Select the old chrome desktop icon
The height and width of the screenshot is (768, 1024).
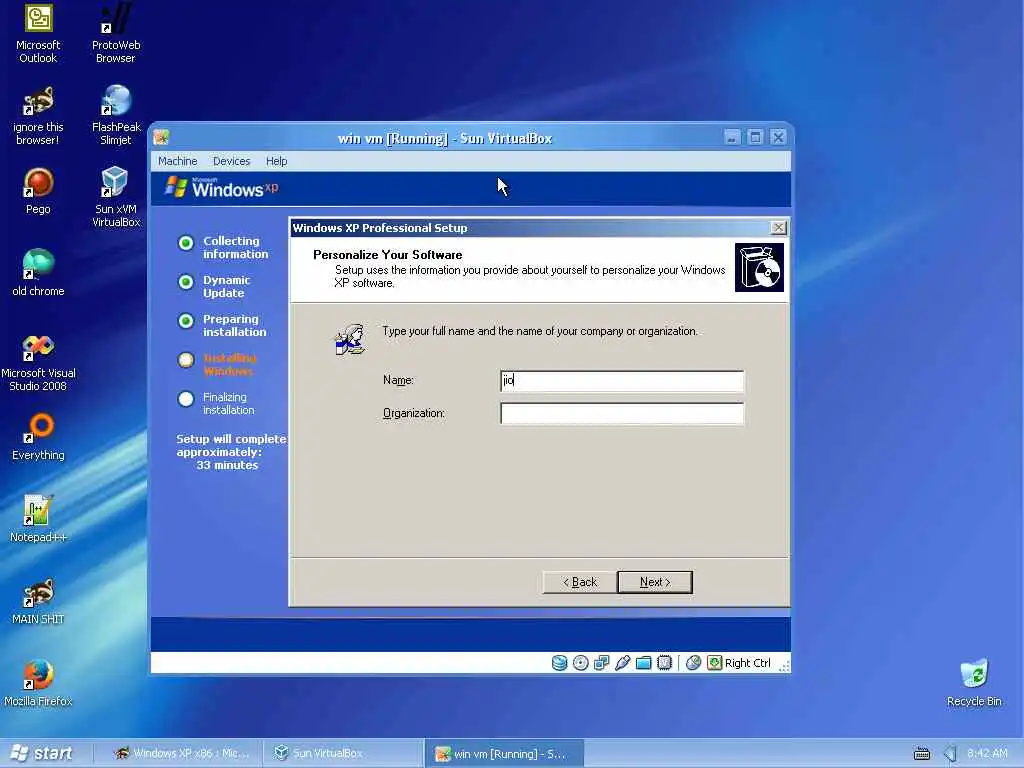(x=38, y=273)
